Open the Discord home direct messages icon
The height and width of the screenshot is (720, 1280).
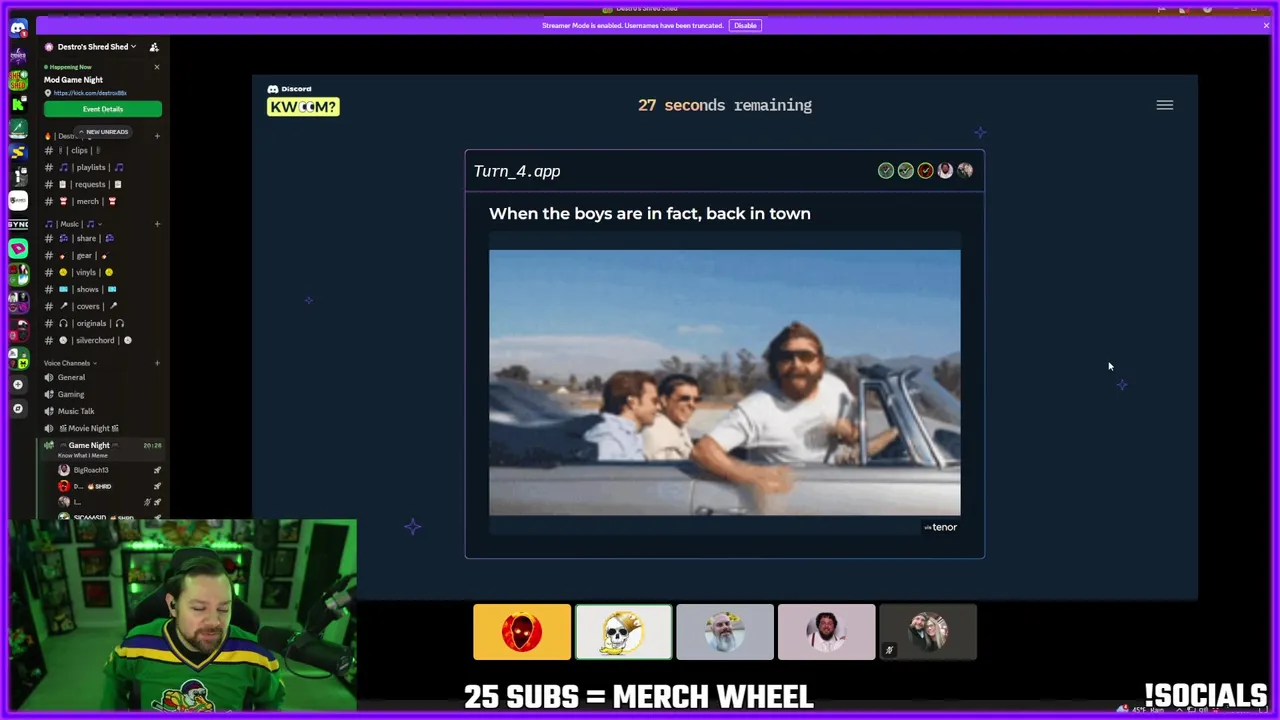pos(18,27)
